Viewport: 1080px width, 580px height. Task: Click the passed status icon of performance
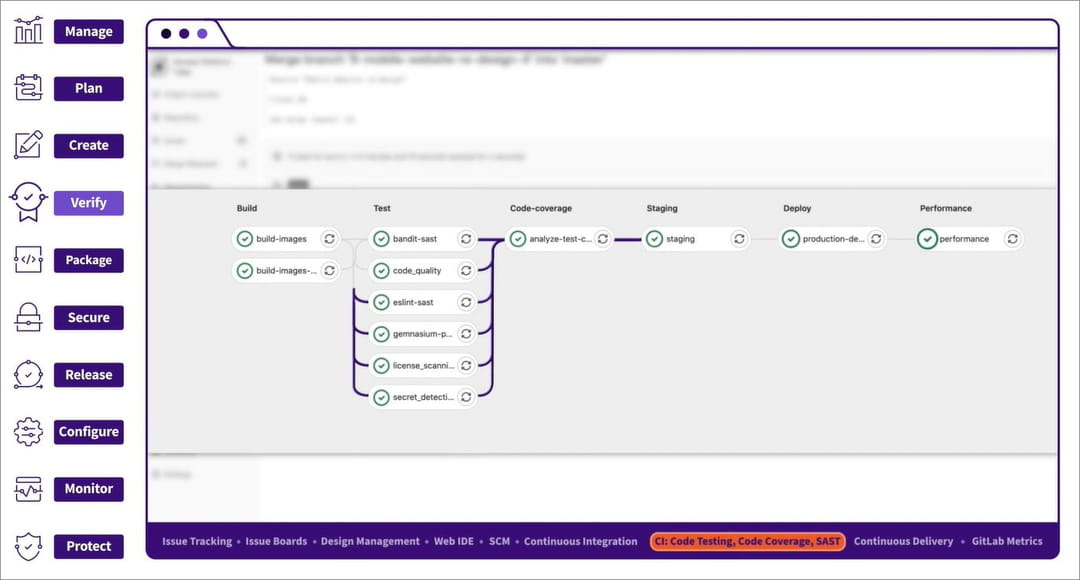pyautogui.click(x=927, y=239)
